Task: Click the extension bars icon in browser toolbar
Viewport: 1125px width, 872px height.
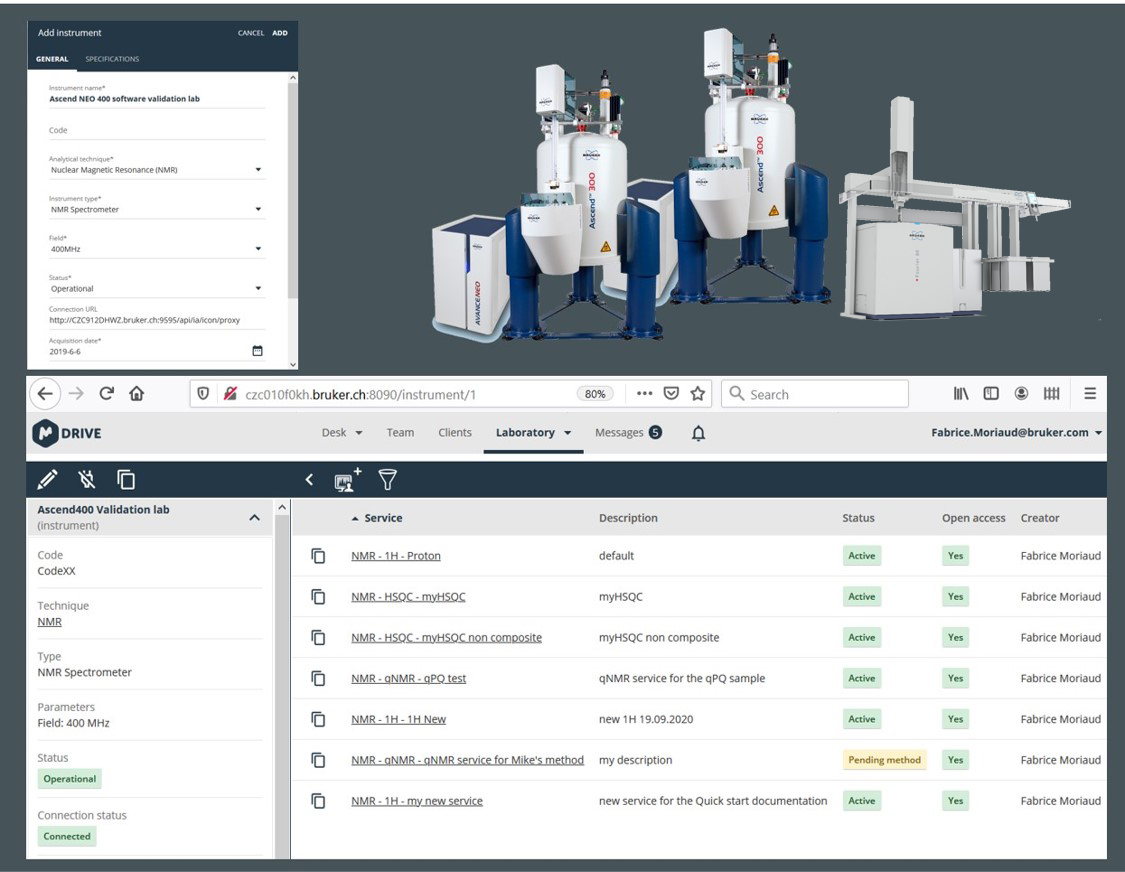Action: tap(1051, 393)
